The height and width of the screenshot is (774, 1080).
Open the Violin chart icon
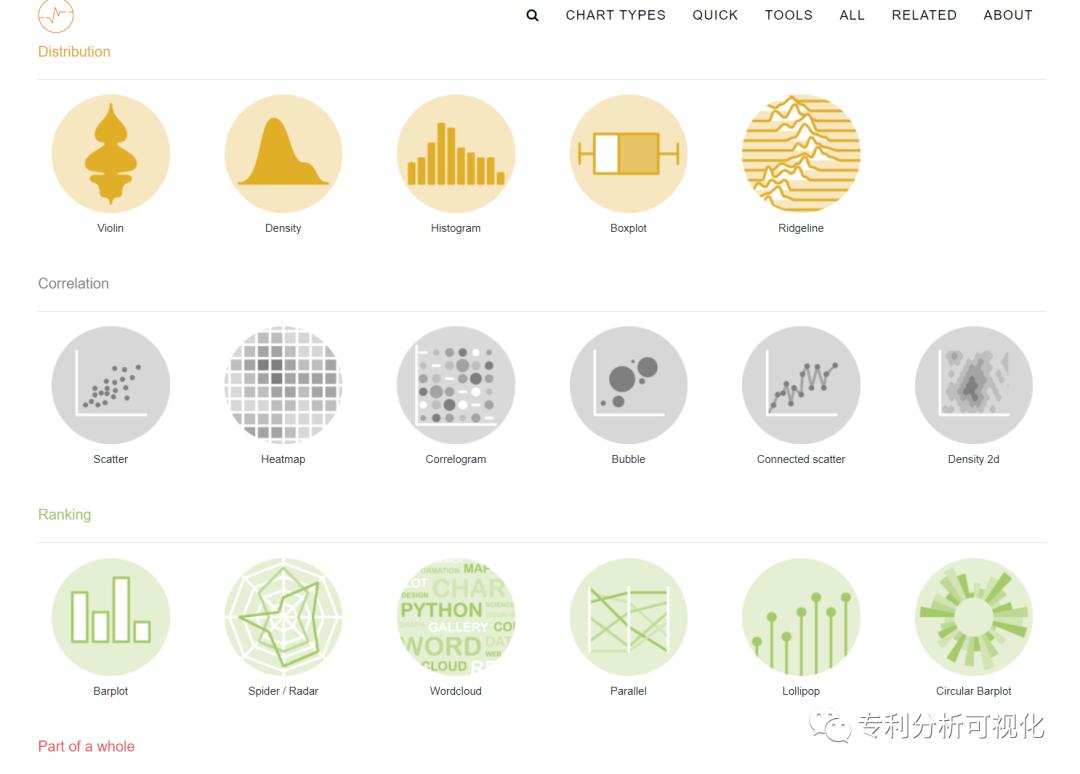(111, 154)
